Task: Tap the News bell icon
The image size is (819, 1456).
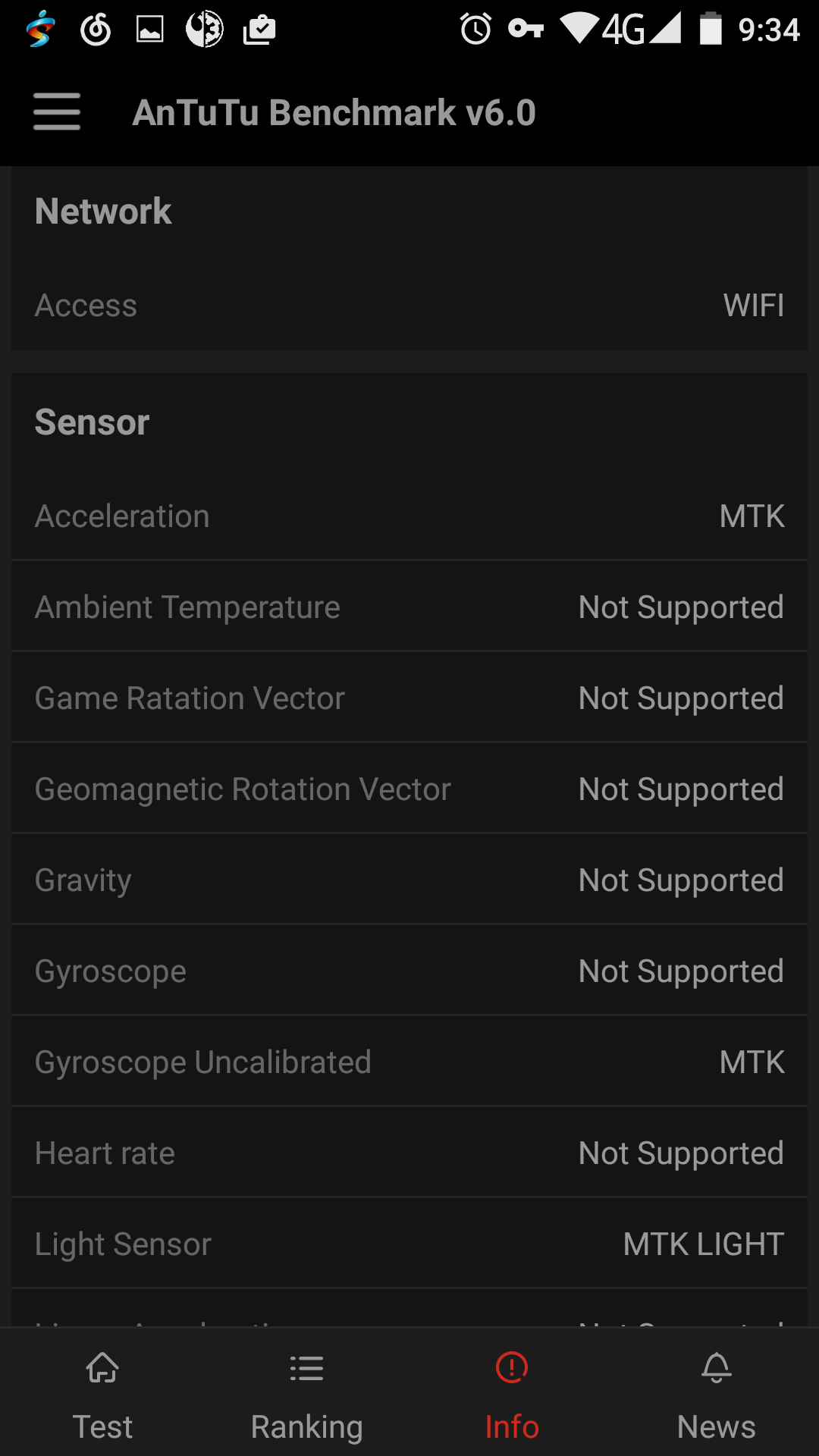Action: pos(717,1368)
